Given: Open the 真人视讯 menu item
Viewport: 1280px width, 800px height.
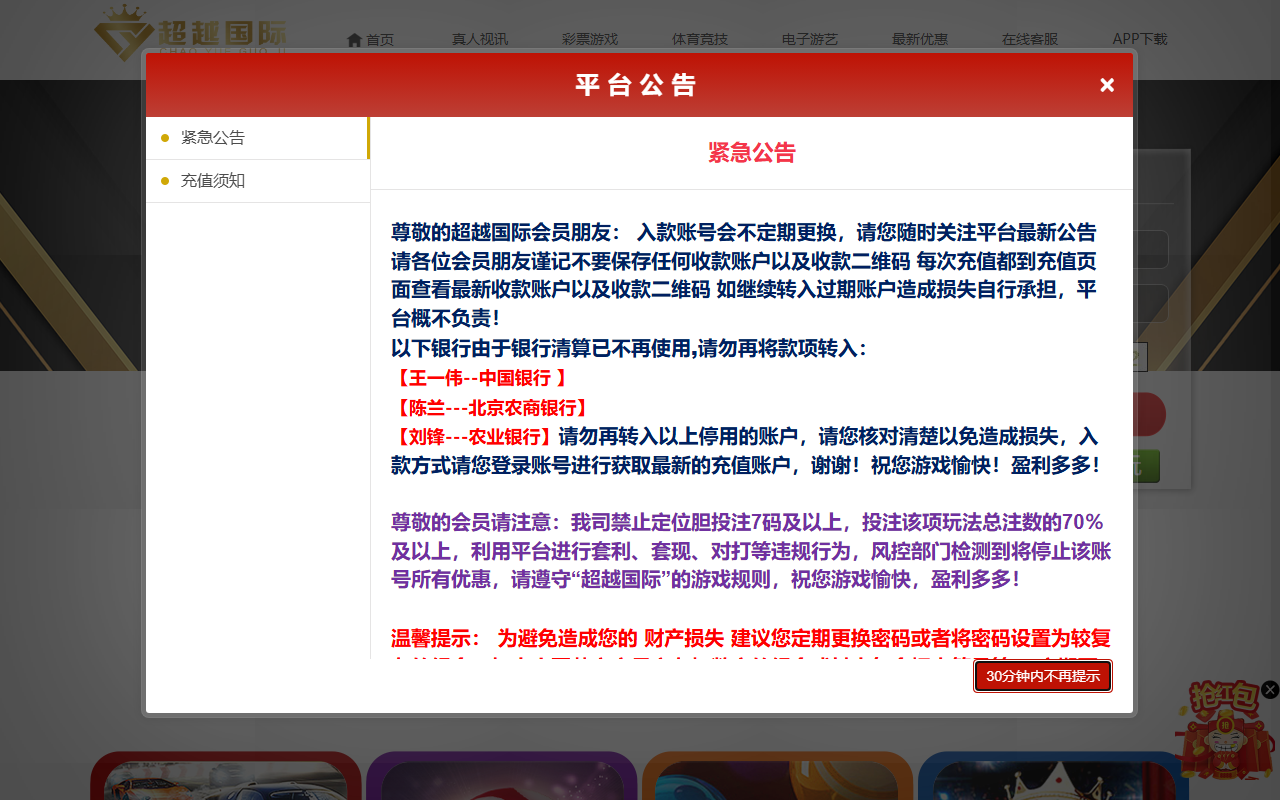Looking at the screenshot, I should click(x=480, y=40).
